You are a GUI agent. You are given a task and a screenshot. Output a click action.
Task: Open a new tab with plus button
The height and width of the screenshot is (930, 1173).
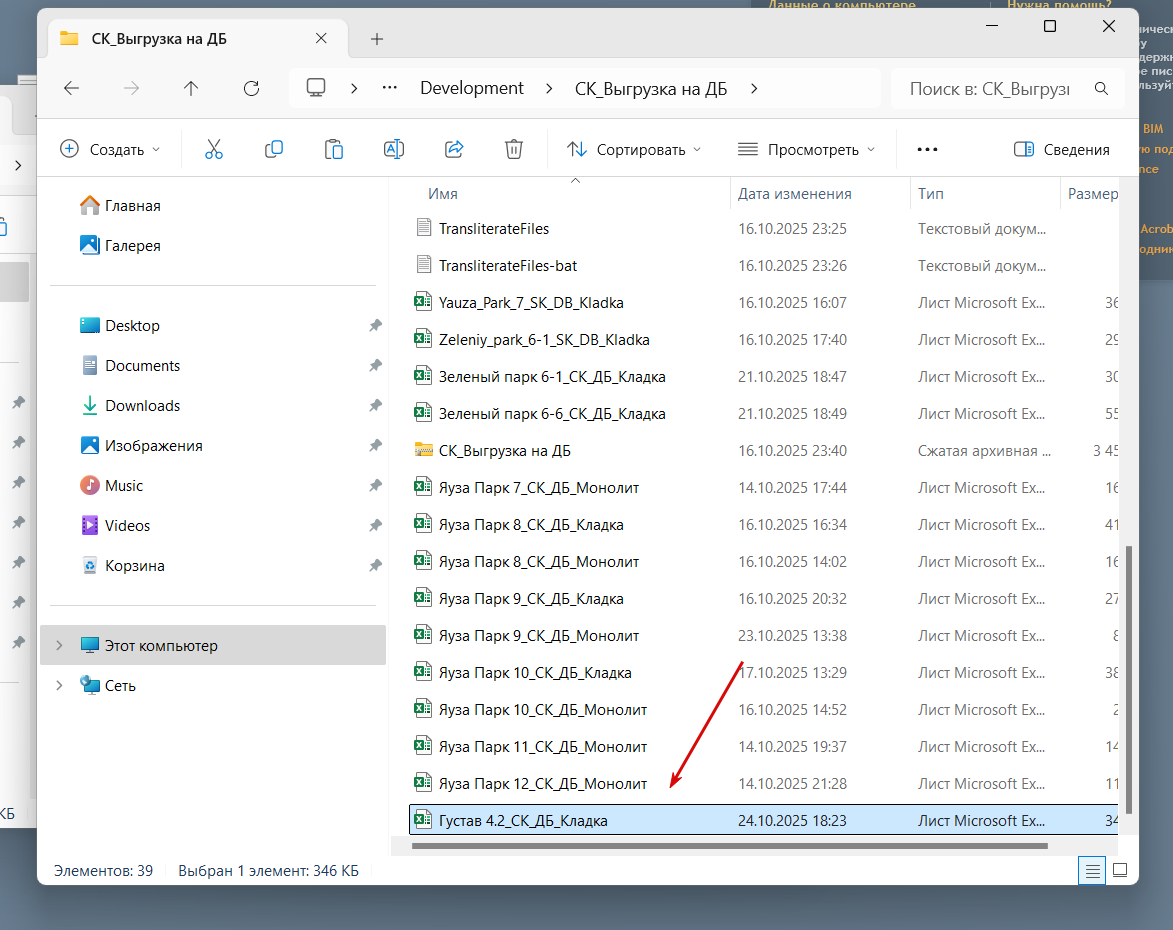[x=377, y=39]
